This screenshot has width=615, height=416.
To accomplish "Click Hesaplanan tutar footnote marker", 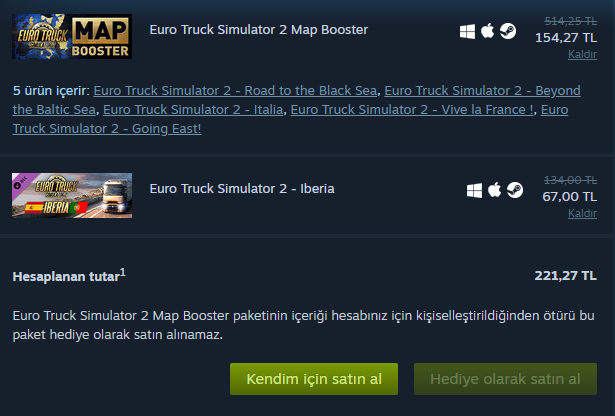I will click(x=123, y=272).
